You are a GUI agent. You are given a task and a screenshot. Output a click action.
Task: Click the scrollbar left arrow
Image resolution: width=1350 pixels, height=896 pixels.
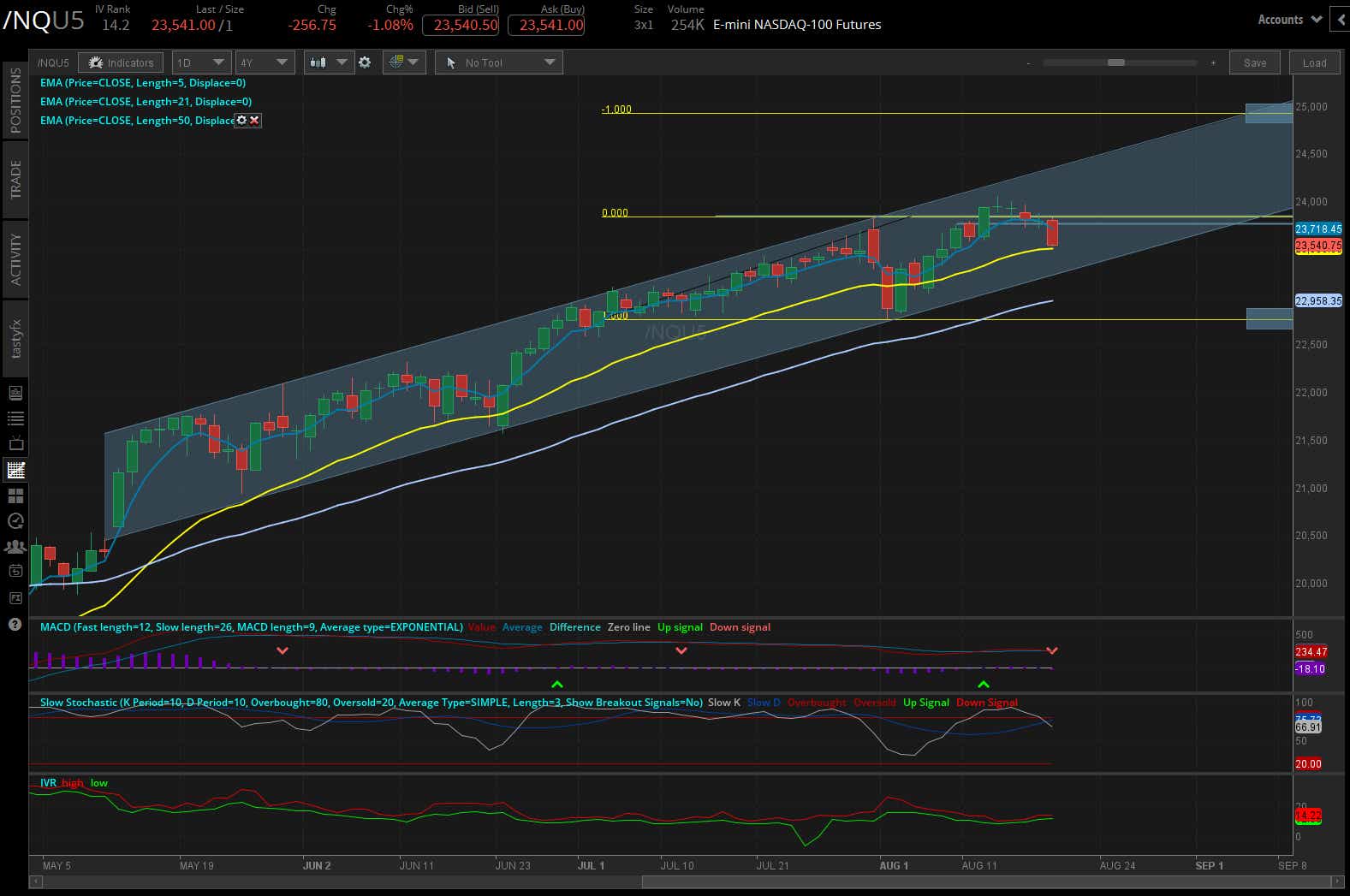click(36, 881)
